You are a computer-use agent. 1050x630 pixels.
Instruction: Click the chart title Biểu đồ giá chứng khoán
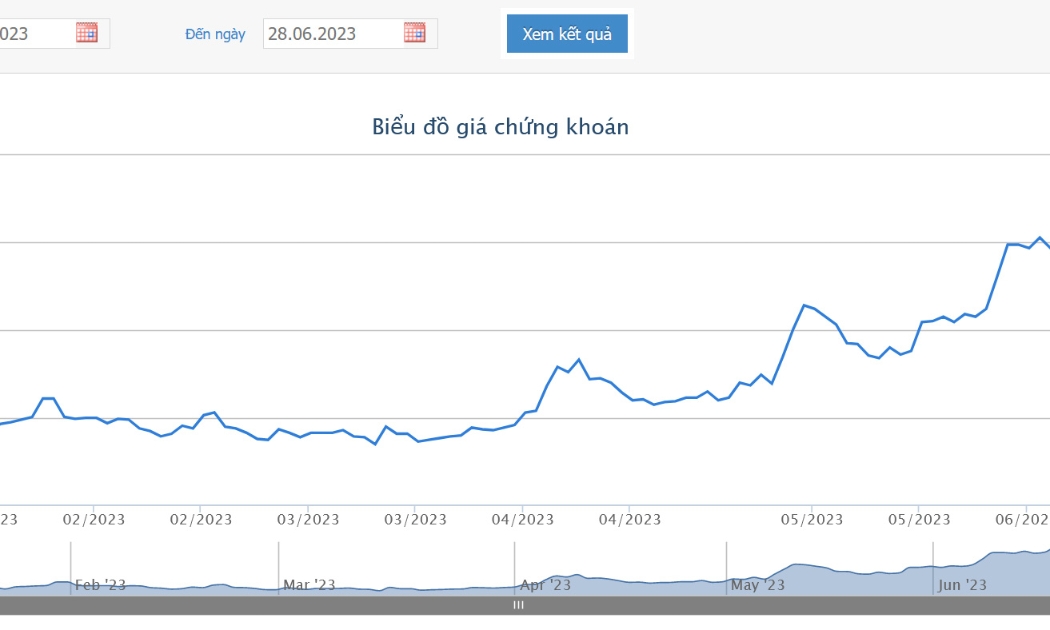coord(500,127)
